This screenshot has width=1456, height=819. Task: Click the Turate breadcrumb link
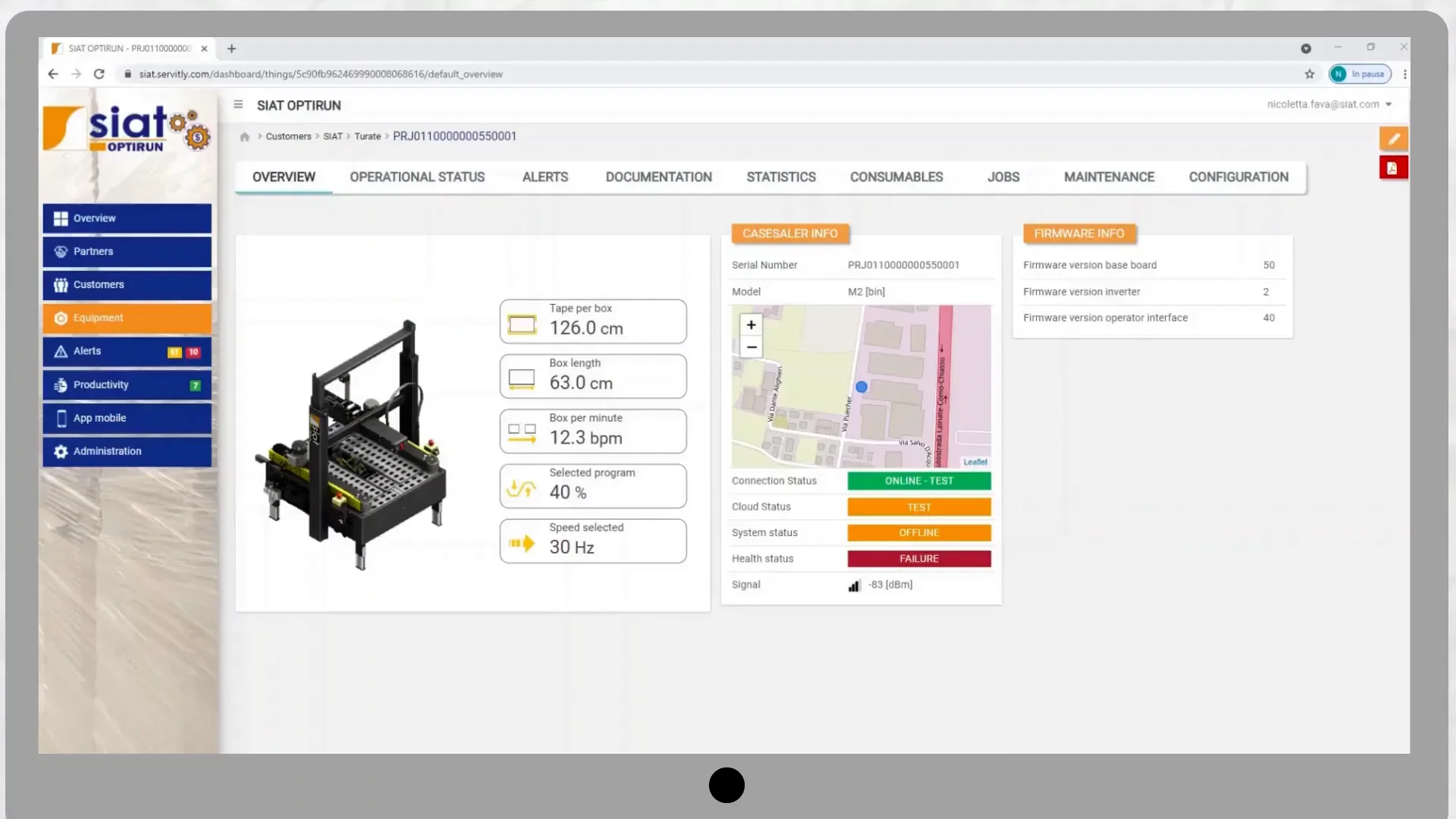[x=367, y=136]
